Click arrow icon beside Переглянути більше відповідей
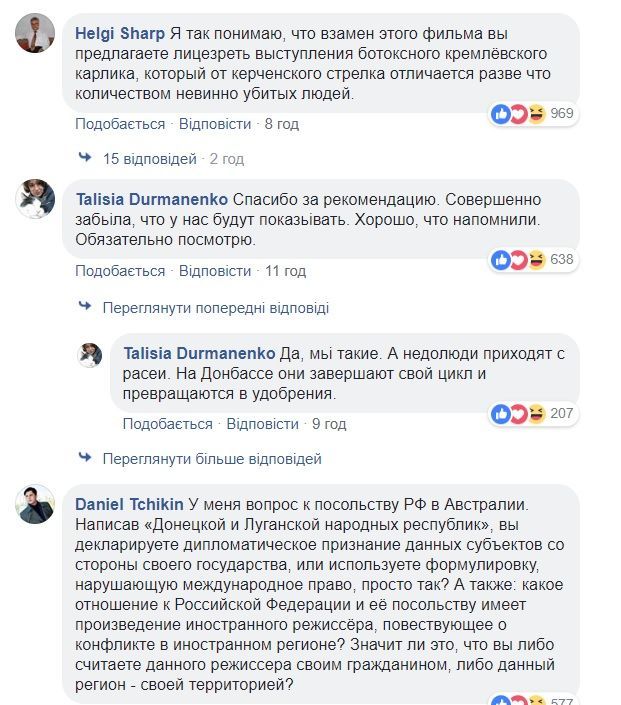The width and height of the screenshot is (621, 705). pos(85,459)
